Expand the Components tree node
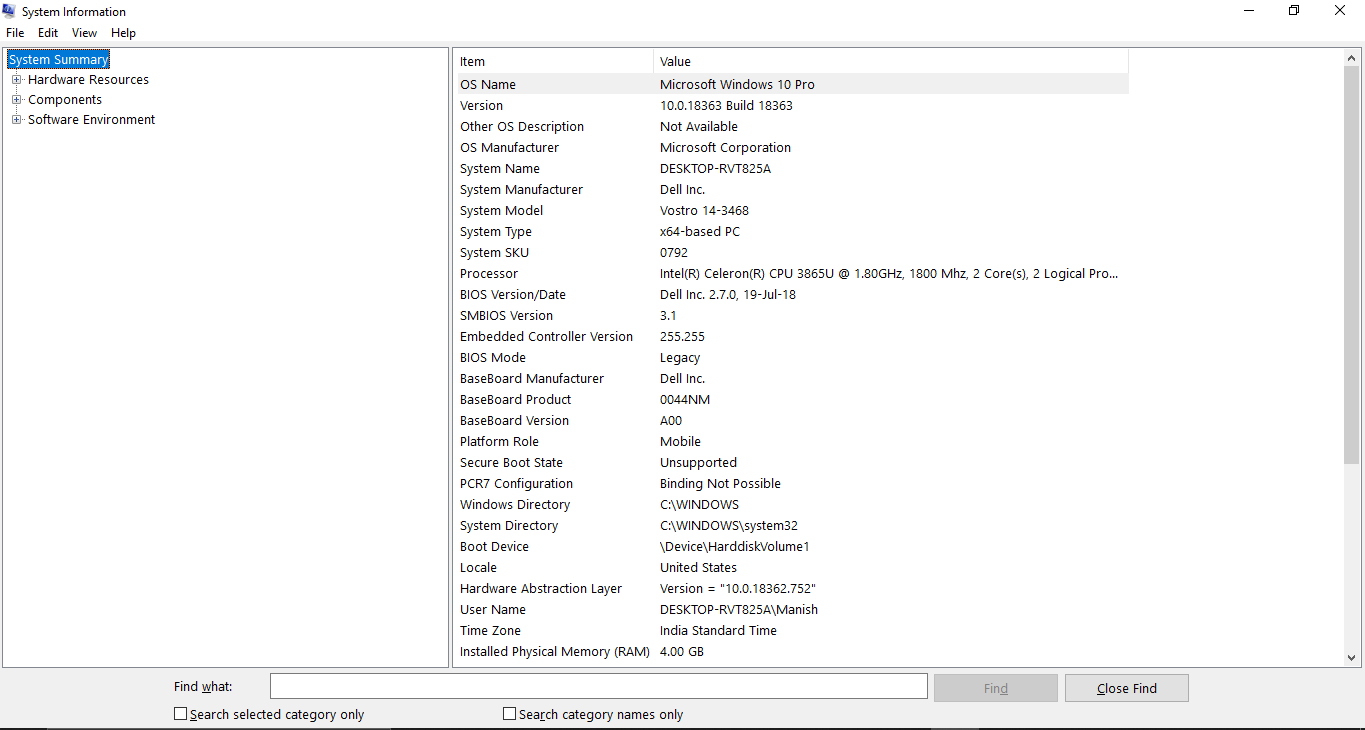The image size is (1365, 730). [x=16, y=100]
